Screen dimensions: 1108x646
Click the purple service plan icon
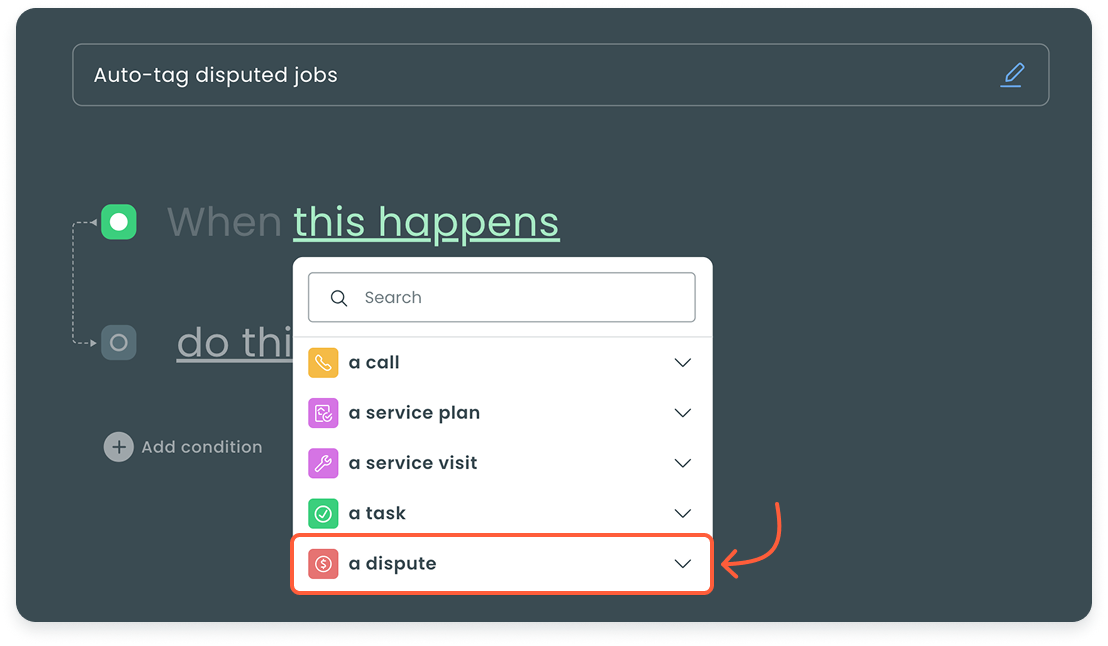pyautogui.click(x=323, y=413)
